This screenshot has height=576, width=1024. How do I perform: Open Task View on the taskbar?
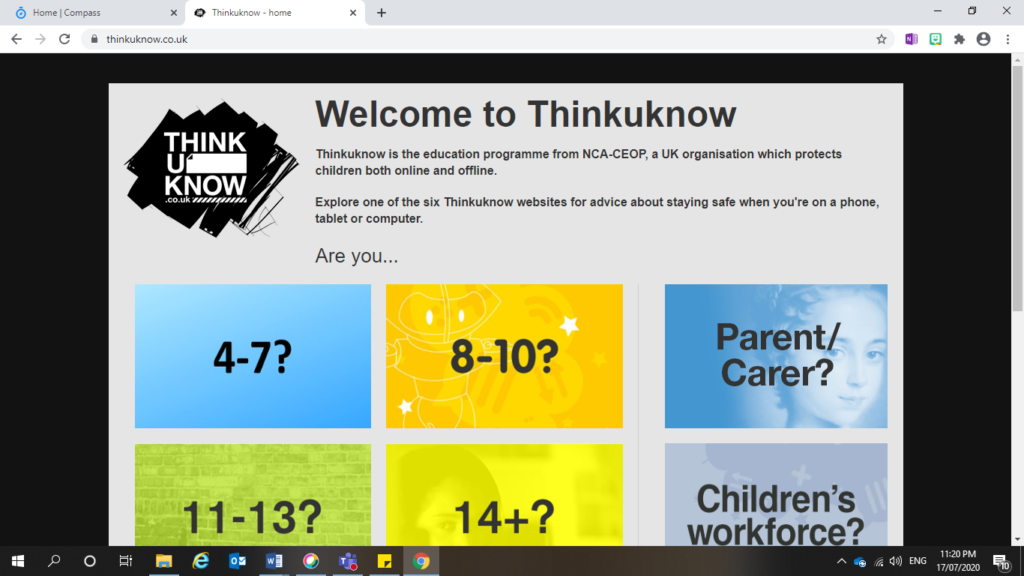(125, 561)
